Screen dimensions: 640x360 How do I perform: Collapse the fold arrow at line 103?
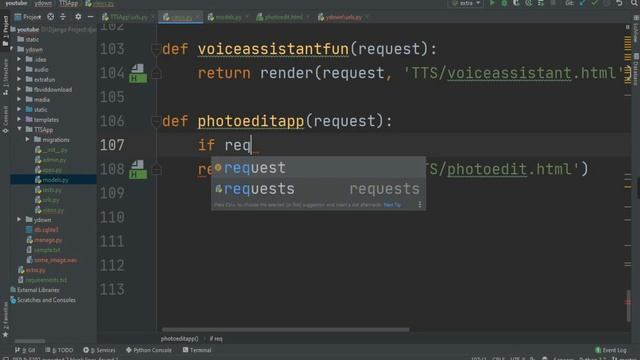point(156,49)
